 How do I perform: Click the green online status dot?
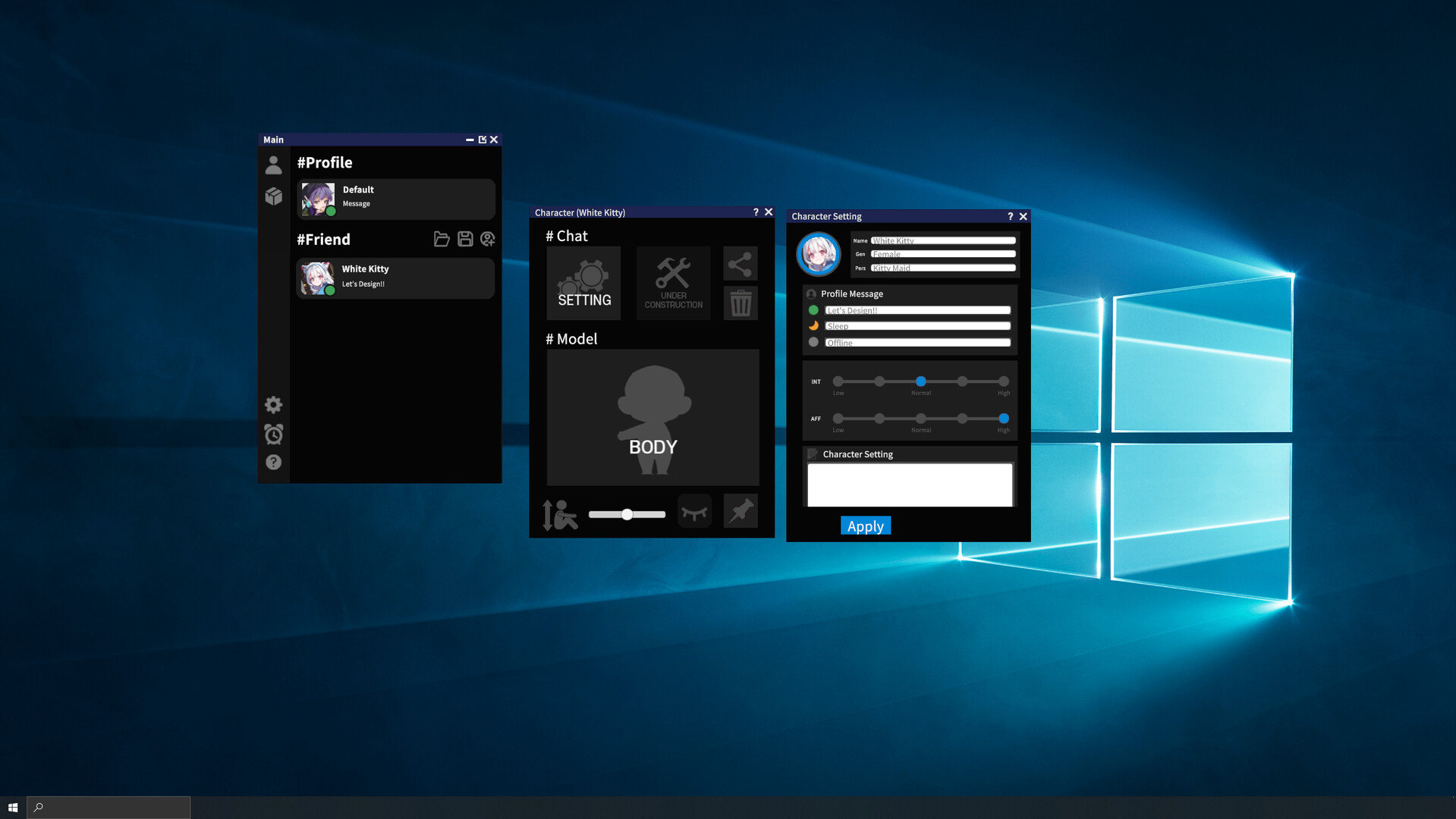(x=813, y=310)
